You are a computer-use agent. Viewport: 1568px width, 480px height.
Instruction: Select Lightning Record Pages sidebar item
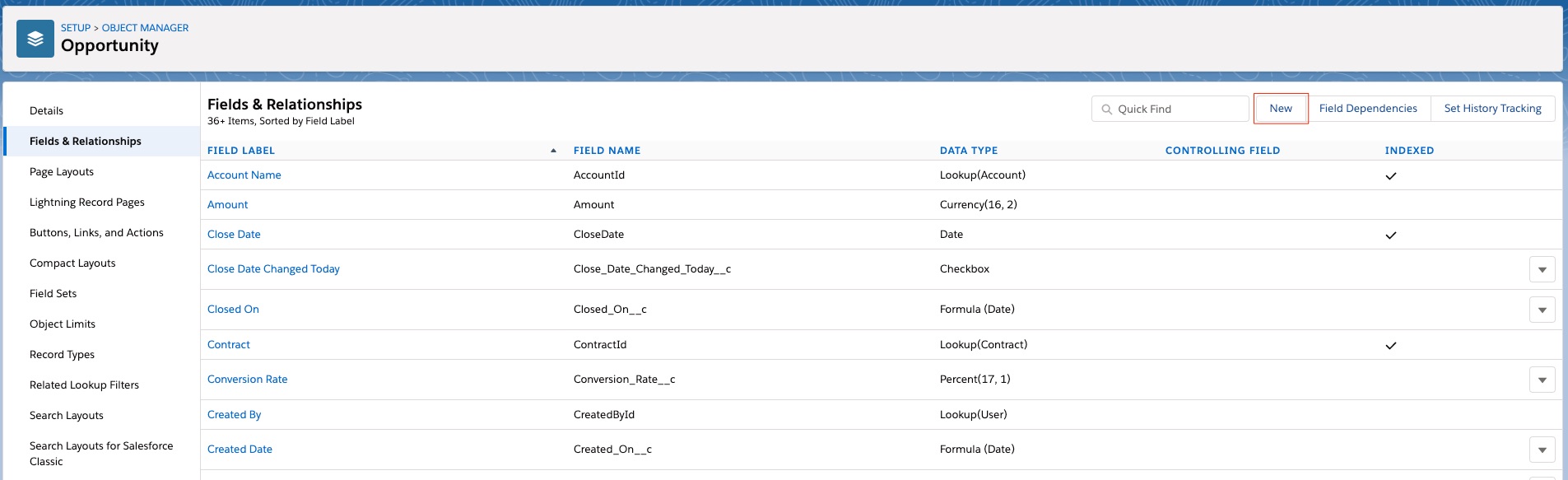87,203
